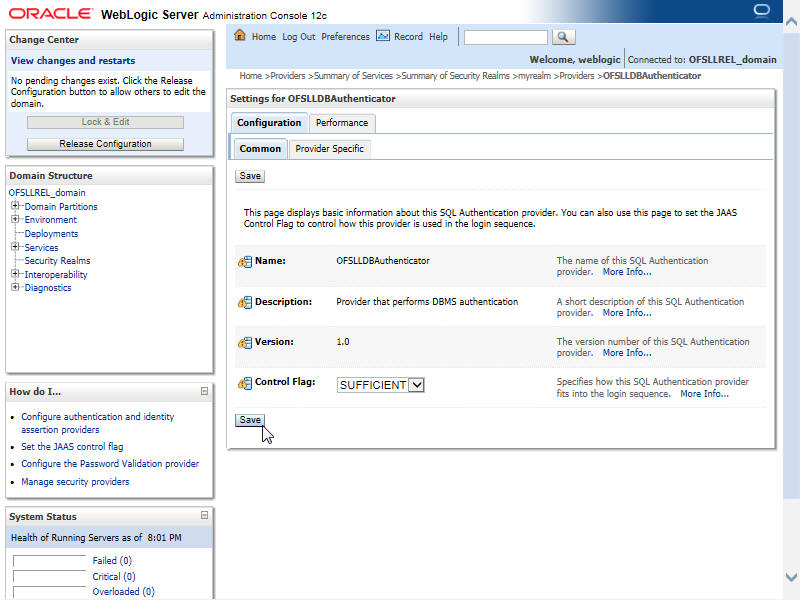
Task: Click the search magnifier button
Action: point(563,37)
